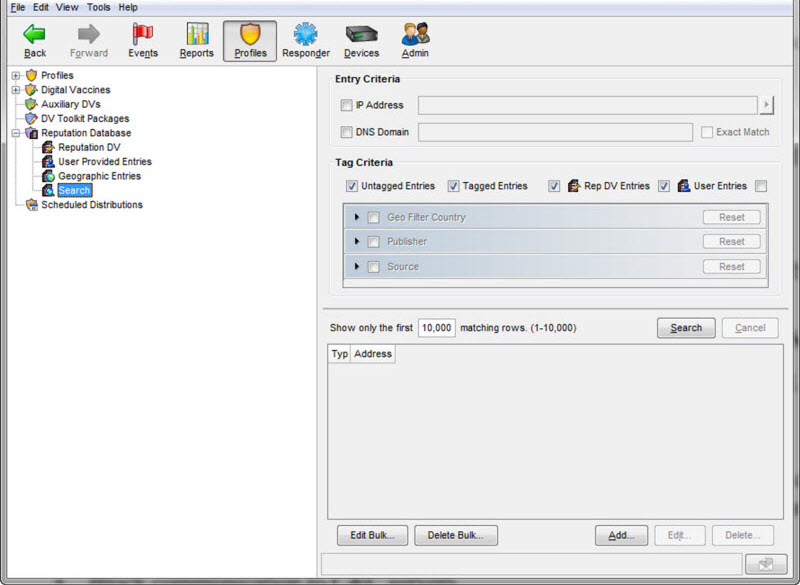Uncheck the Untagged Entries checkbox

tap(352, 185)
